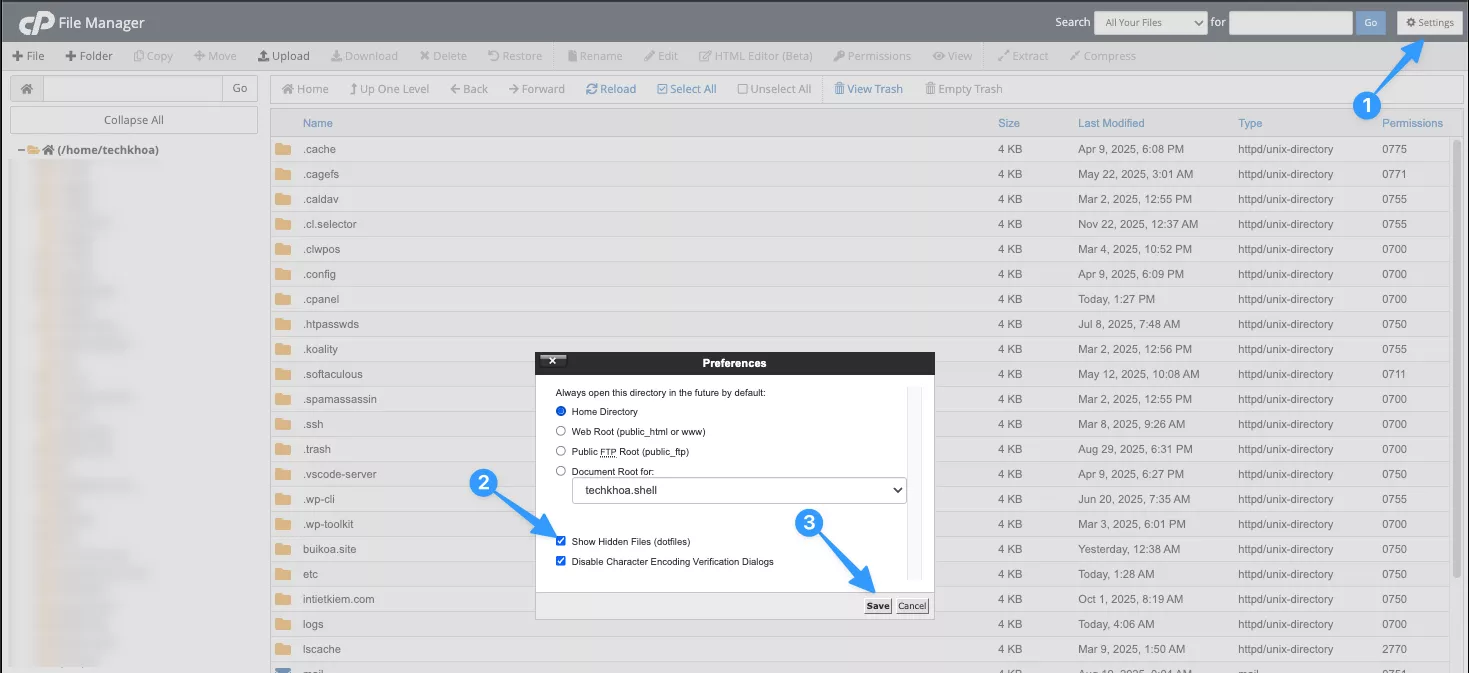
Task: Click inside the search input field
Action: click(1290, 22)
